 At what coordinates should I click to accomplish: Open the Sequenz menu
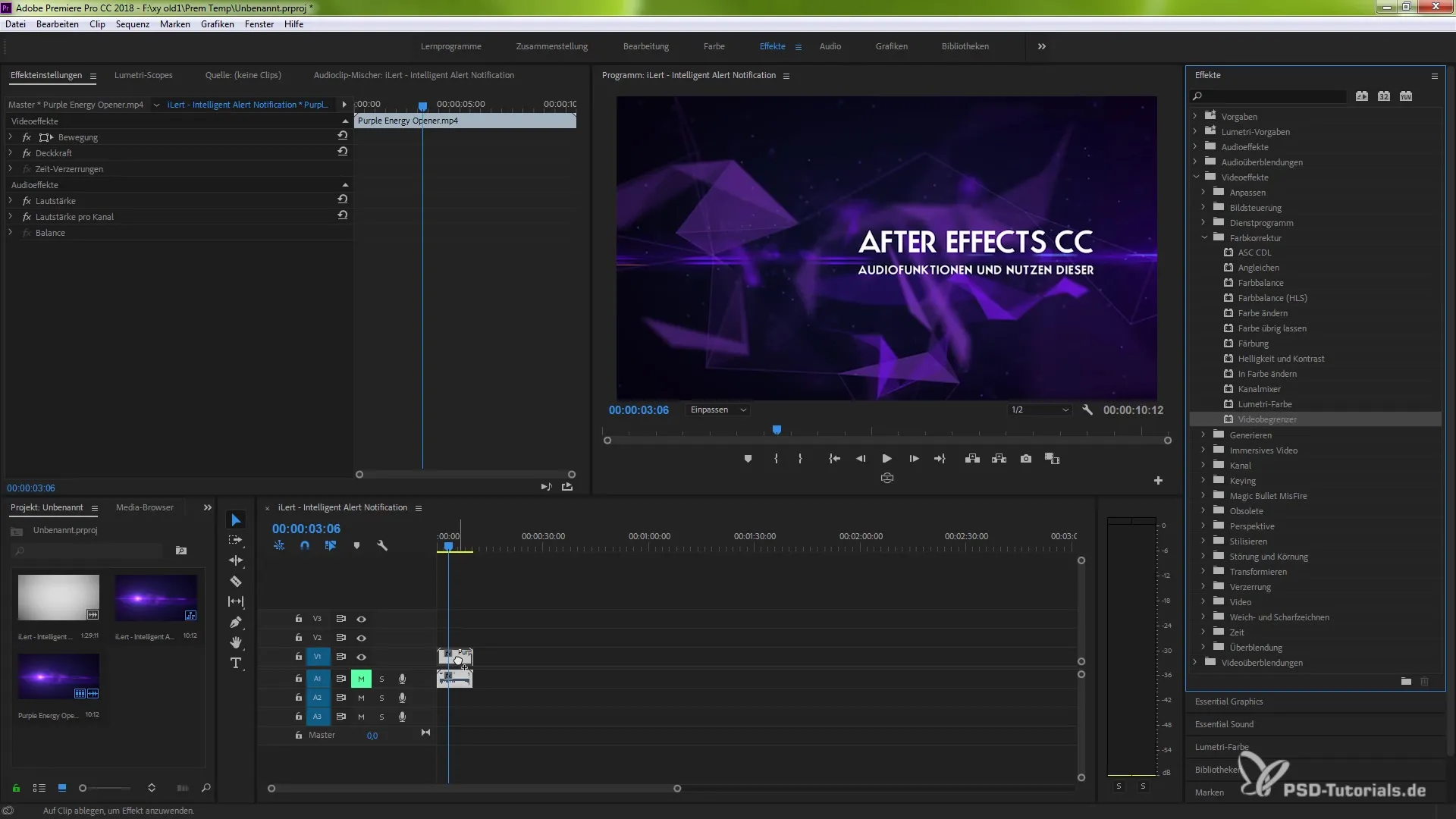[133, 24]
